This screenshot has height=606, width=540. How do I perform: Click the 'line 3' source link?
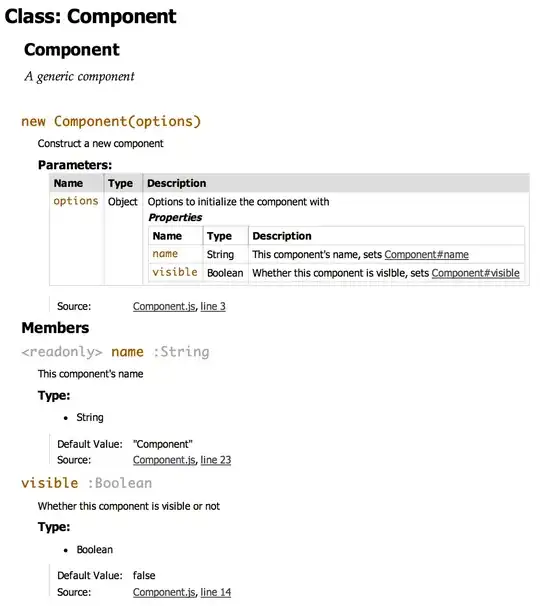pyautogui.click(x=213, y=306)
